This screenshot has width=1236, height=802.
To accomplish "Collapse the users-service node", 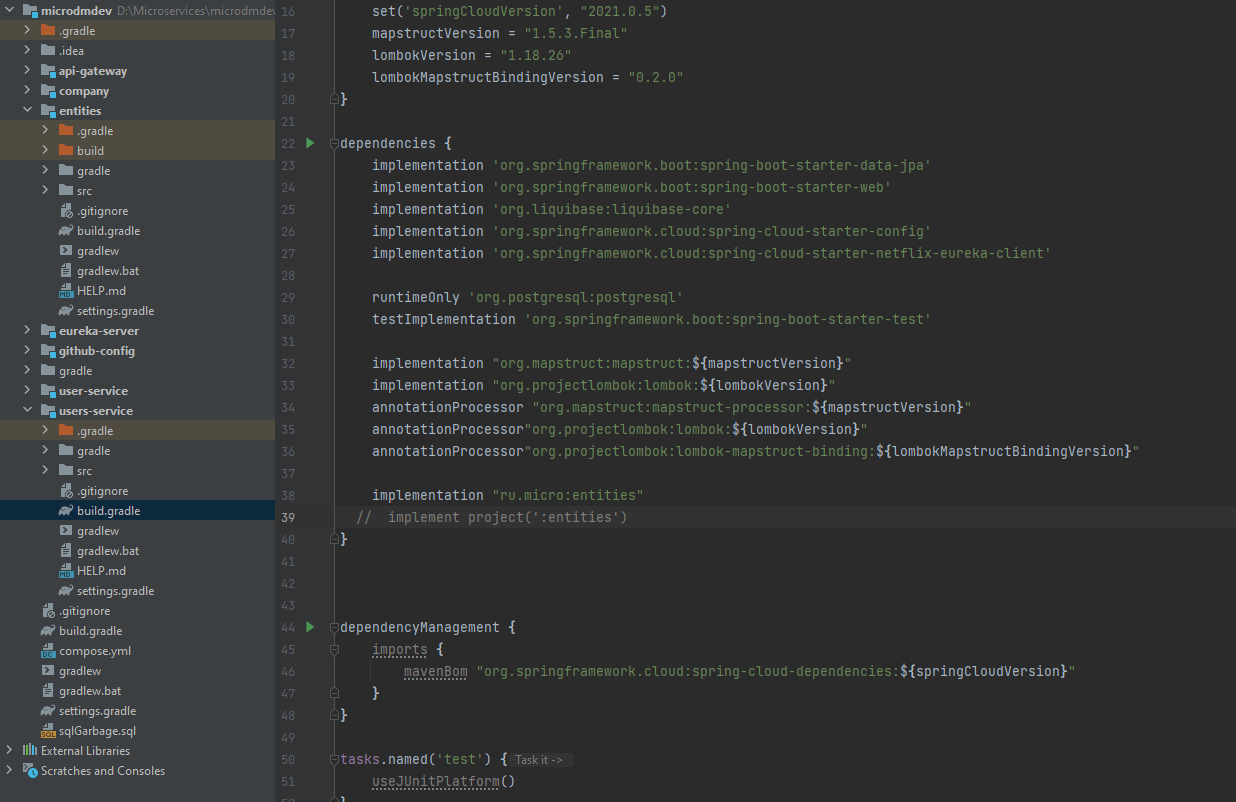I will click(27, 410).
